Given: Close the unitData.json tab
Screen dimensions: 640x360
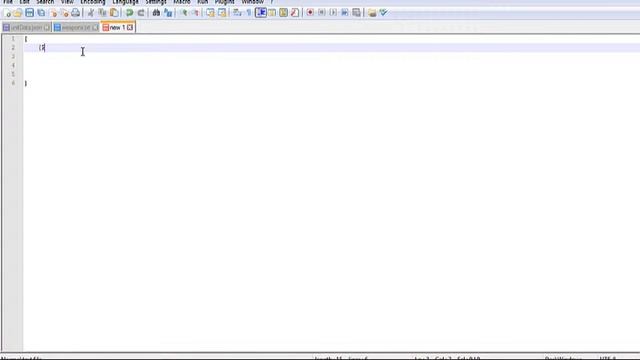Looking at the screenshot, I should (x=47, y=28).
